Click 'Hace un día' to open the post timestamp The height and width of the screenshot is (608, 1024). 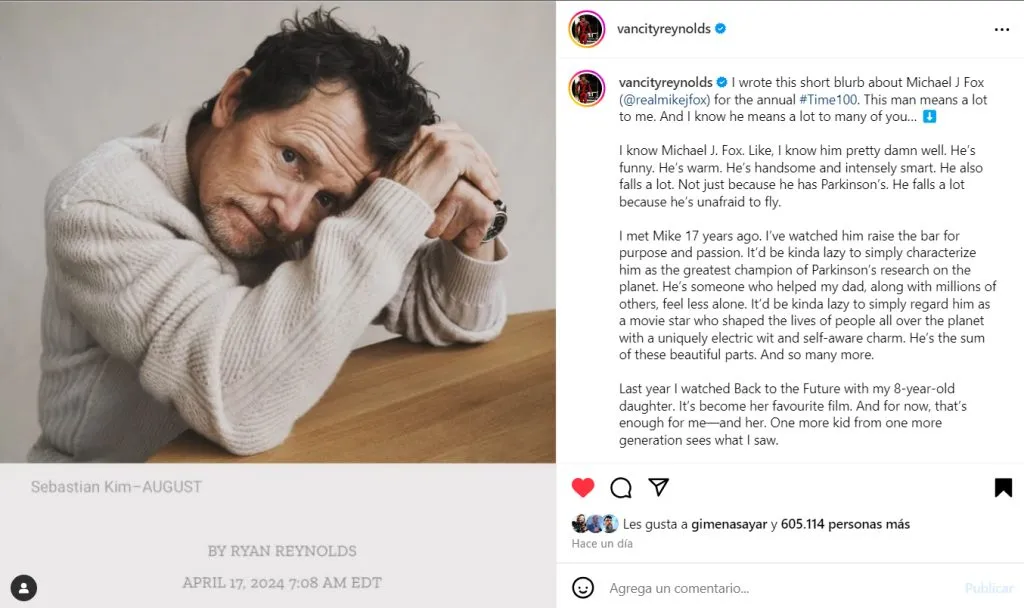pos(601,543)
